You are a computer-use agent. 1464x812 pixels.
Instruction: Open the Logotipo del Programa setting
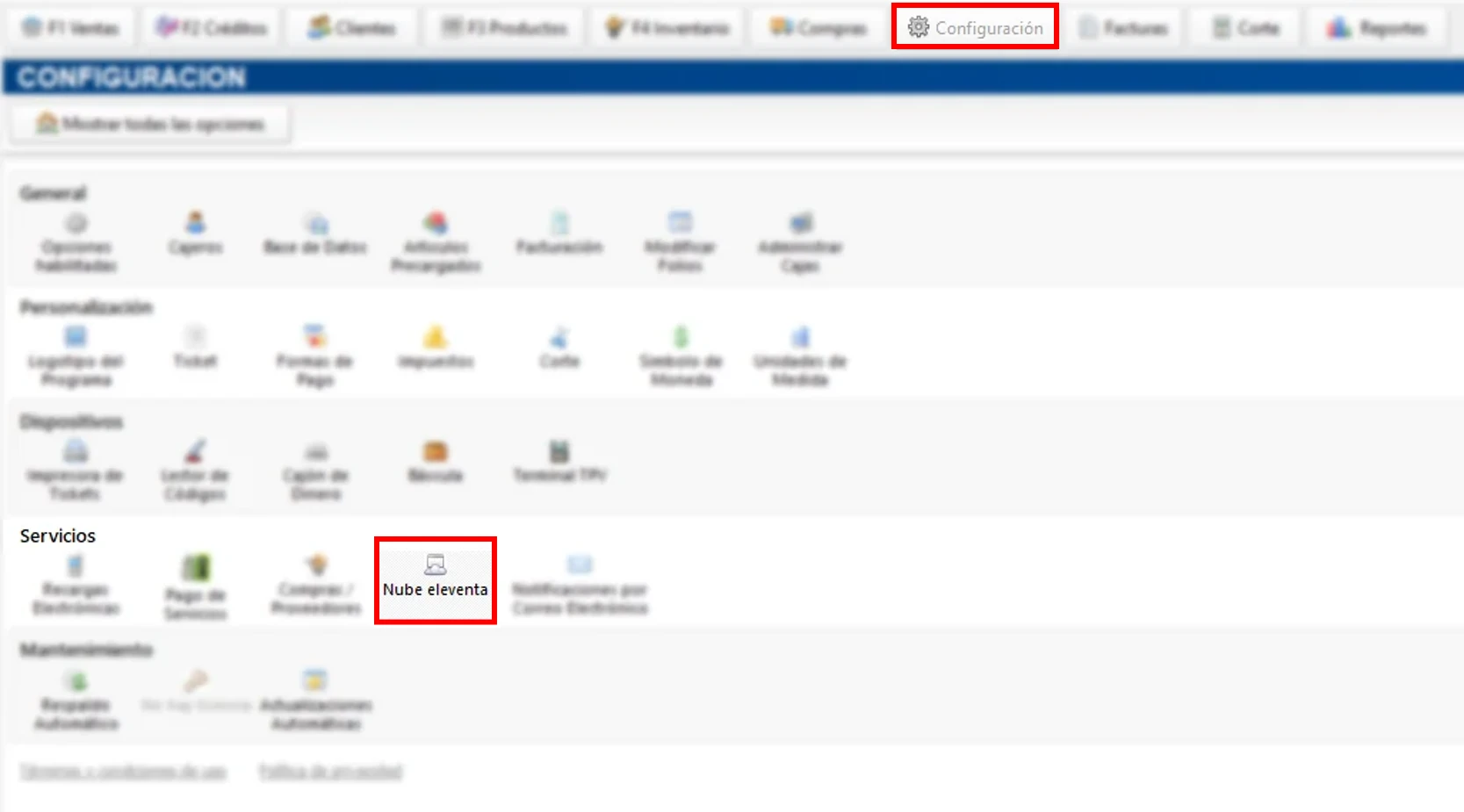[76, 351]
